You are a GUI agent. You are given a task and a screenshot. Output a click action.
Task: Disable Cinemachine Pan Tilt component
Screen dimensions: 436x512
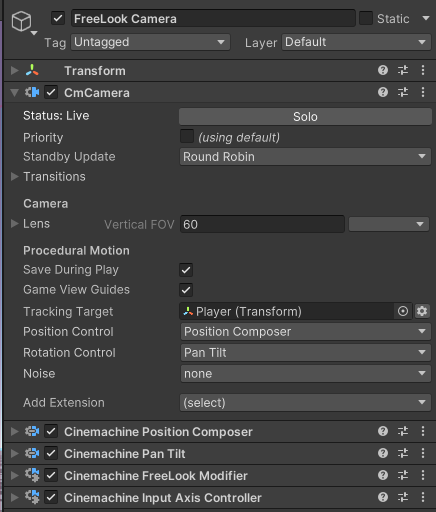pyautogui.click(x=51, y=453)
